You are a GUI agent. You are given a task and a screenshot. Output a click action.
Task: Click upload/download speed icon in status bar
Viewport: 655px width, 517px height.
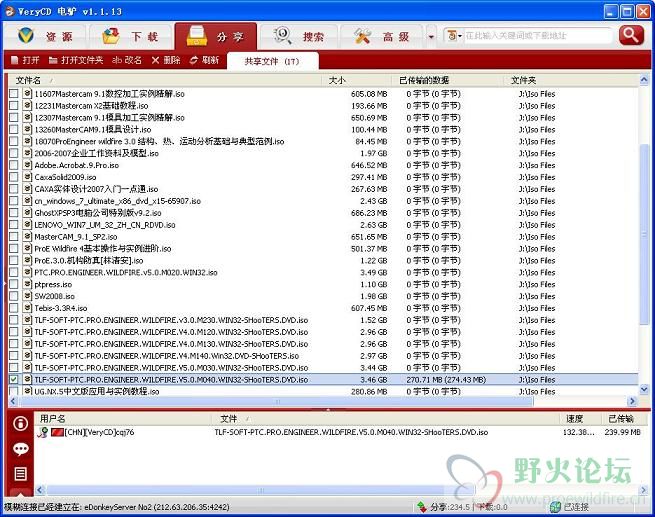click(422, 507)
